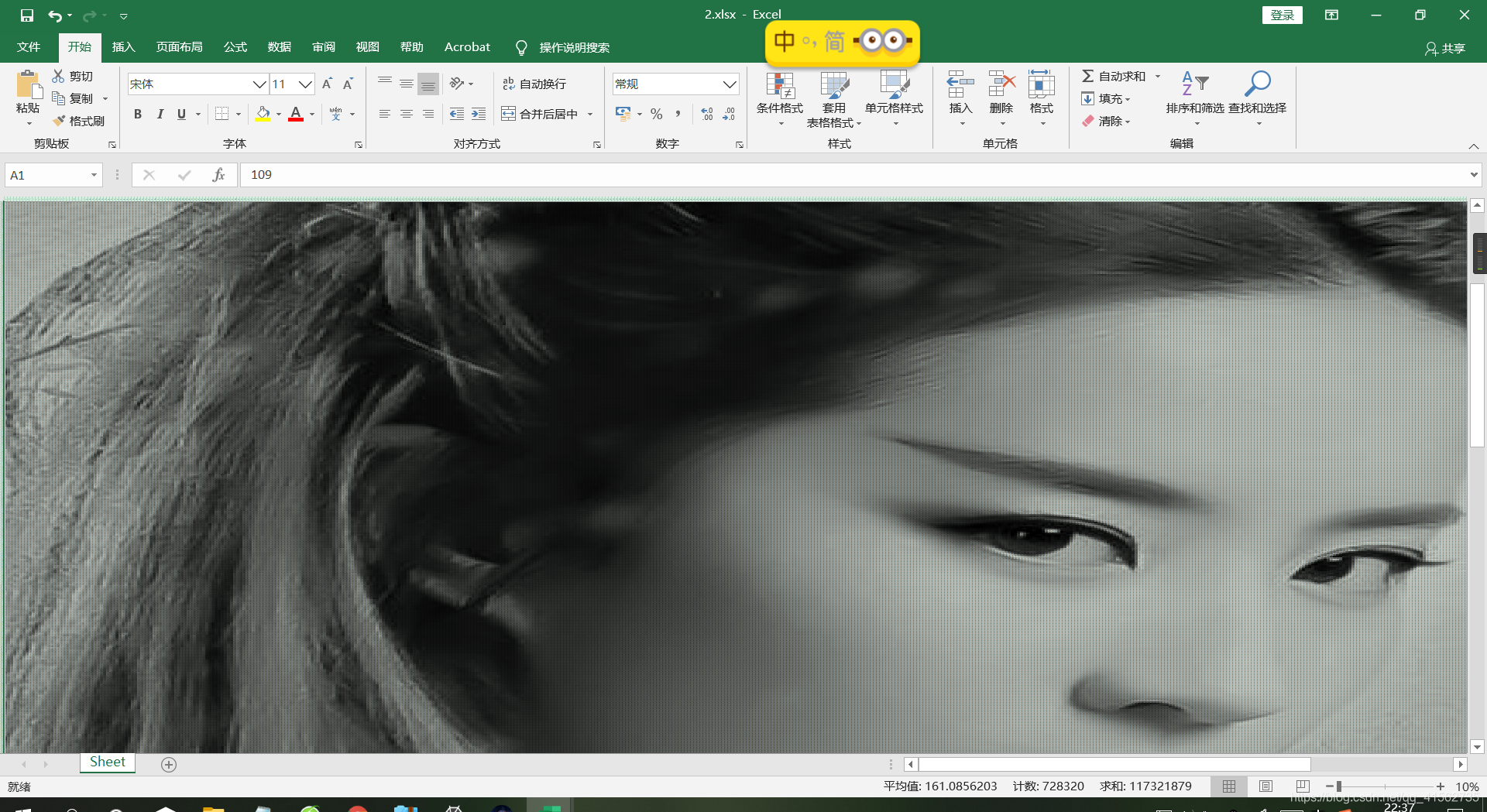The height and width of the screenshot is (812, 1487).
Task: Apply percent style format
Action: click(x=657, y=114)
